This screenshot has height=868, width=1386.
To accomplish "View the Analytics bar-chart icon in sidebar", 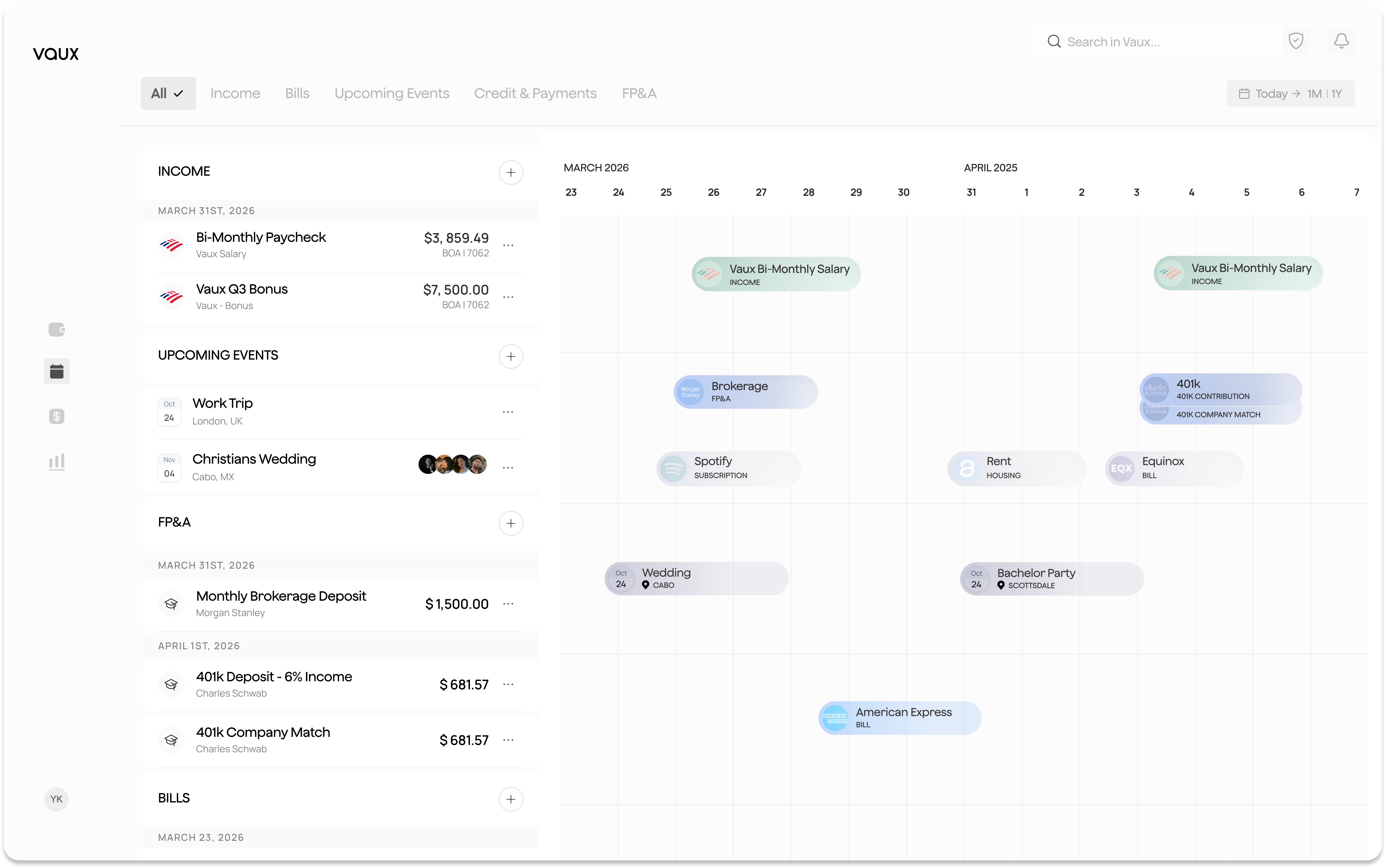I will pos(57,461).
